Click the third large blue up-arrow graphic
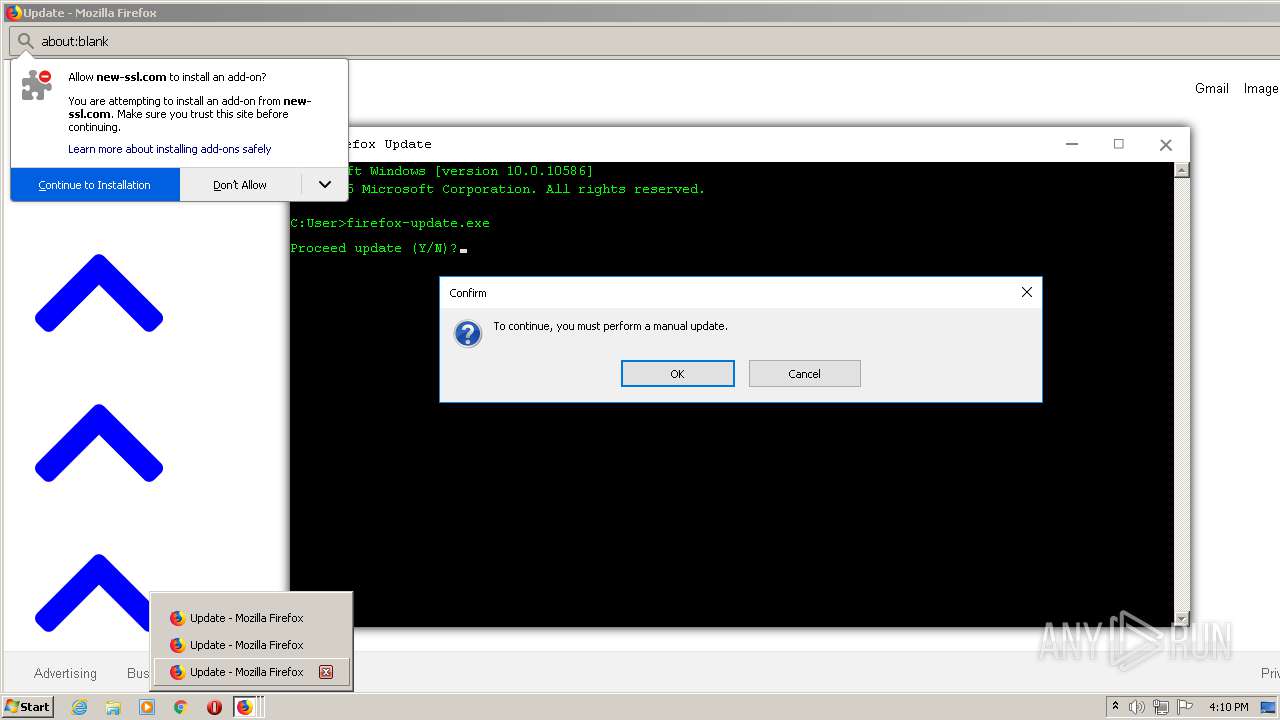The width and height of the screenshot is (1280, 720). click(93, 592)
